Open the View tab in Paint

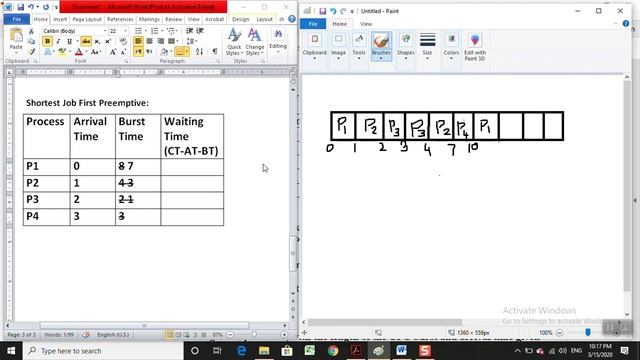click(366, 24)
